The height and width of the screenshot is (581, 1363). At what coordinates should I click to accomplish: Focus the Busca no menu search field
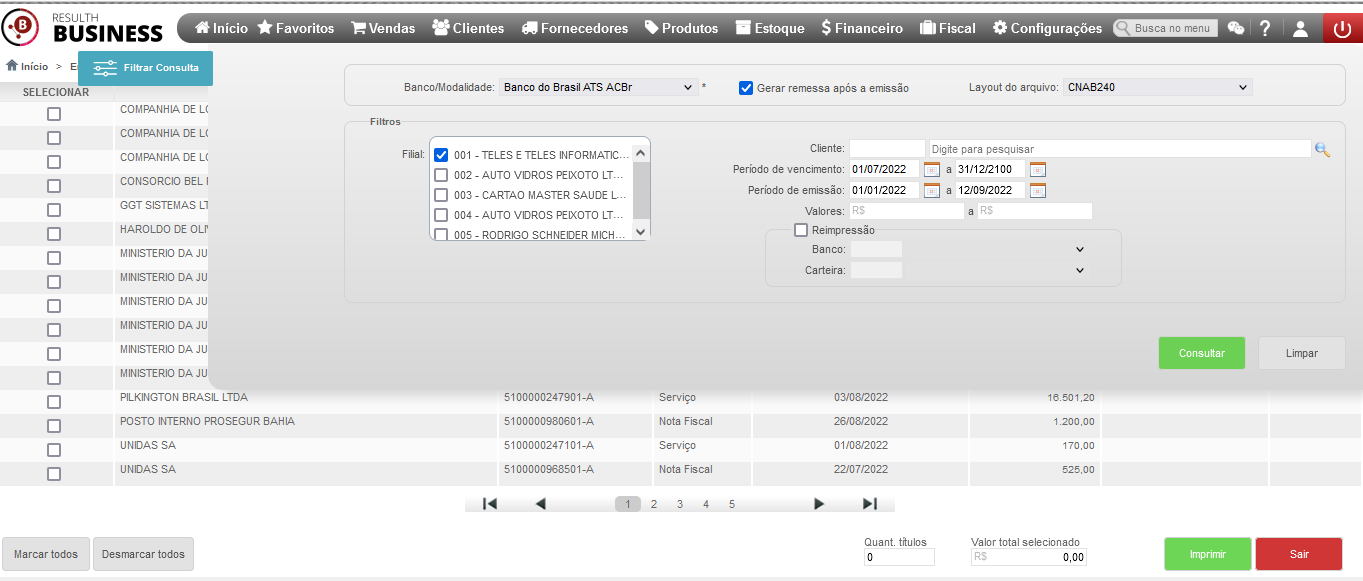[1166, 28]
